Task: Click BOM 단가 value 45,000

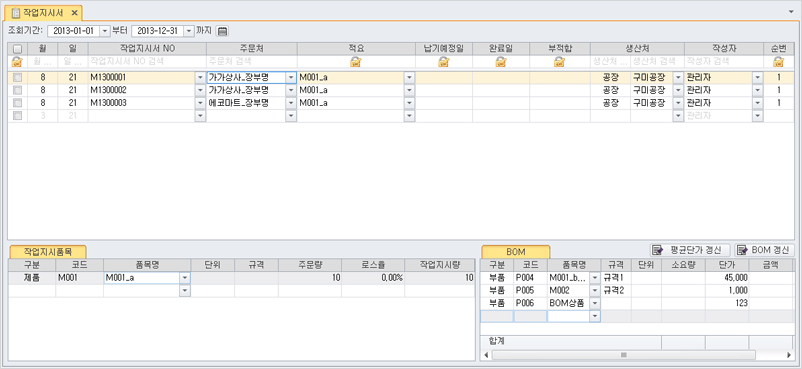Action: pos(726,277)
